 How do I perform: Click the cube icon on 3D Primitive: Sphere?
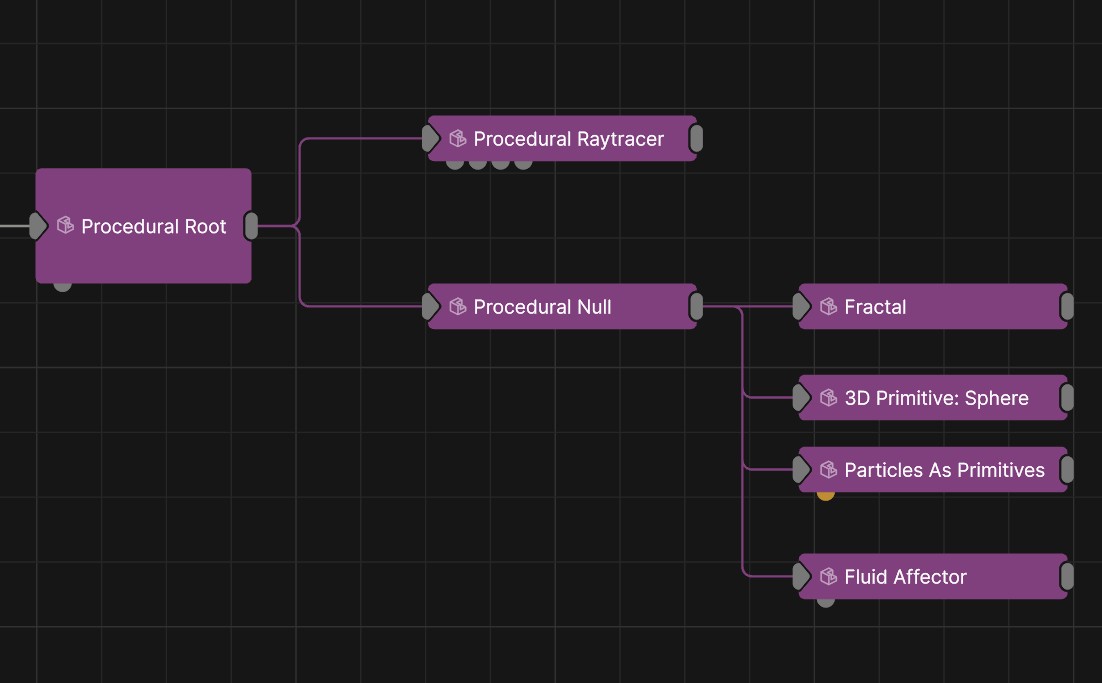click(x=828, y=398)
